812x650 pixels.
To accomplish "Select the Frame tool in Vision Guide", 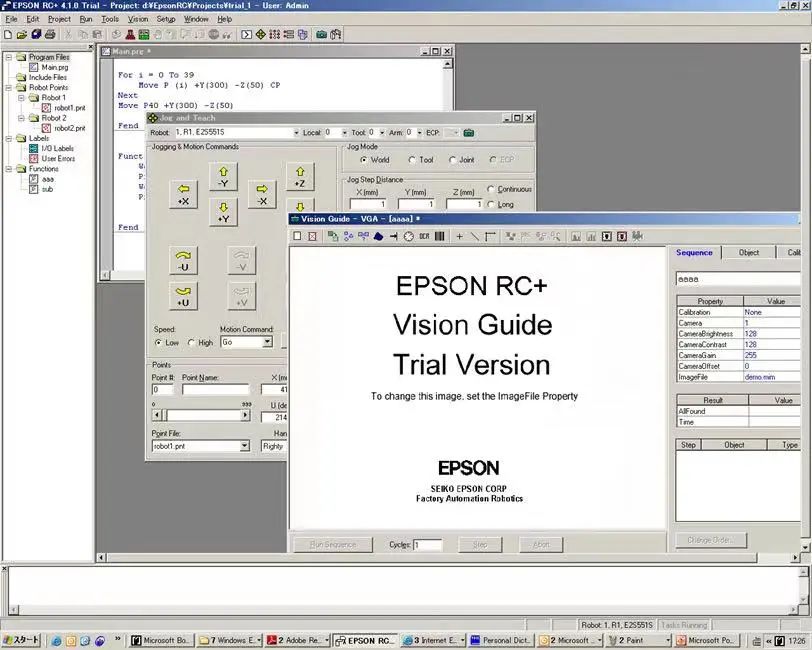I will pyautogui.click(x=490, y=236).
